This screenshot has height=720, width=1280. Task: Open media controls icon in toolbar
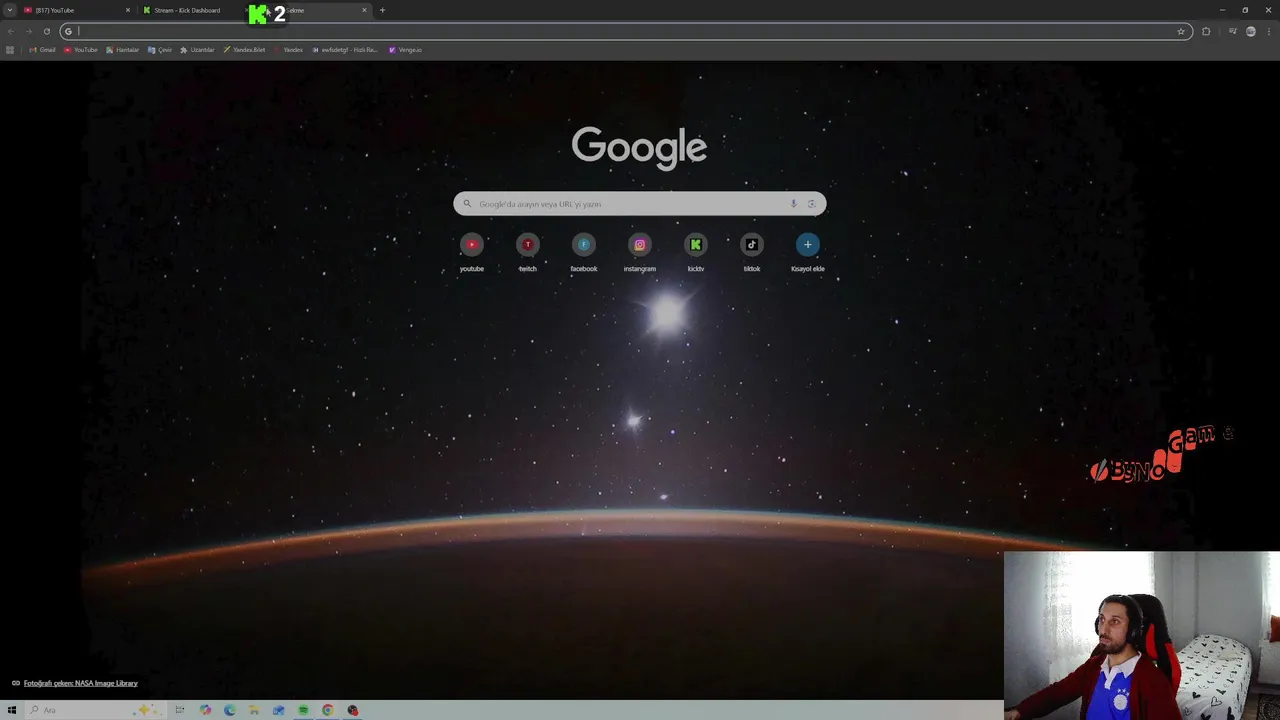1232,31
